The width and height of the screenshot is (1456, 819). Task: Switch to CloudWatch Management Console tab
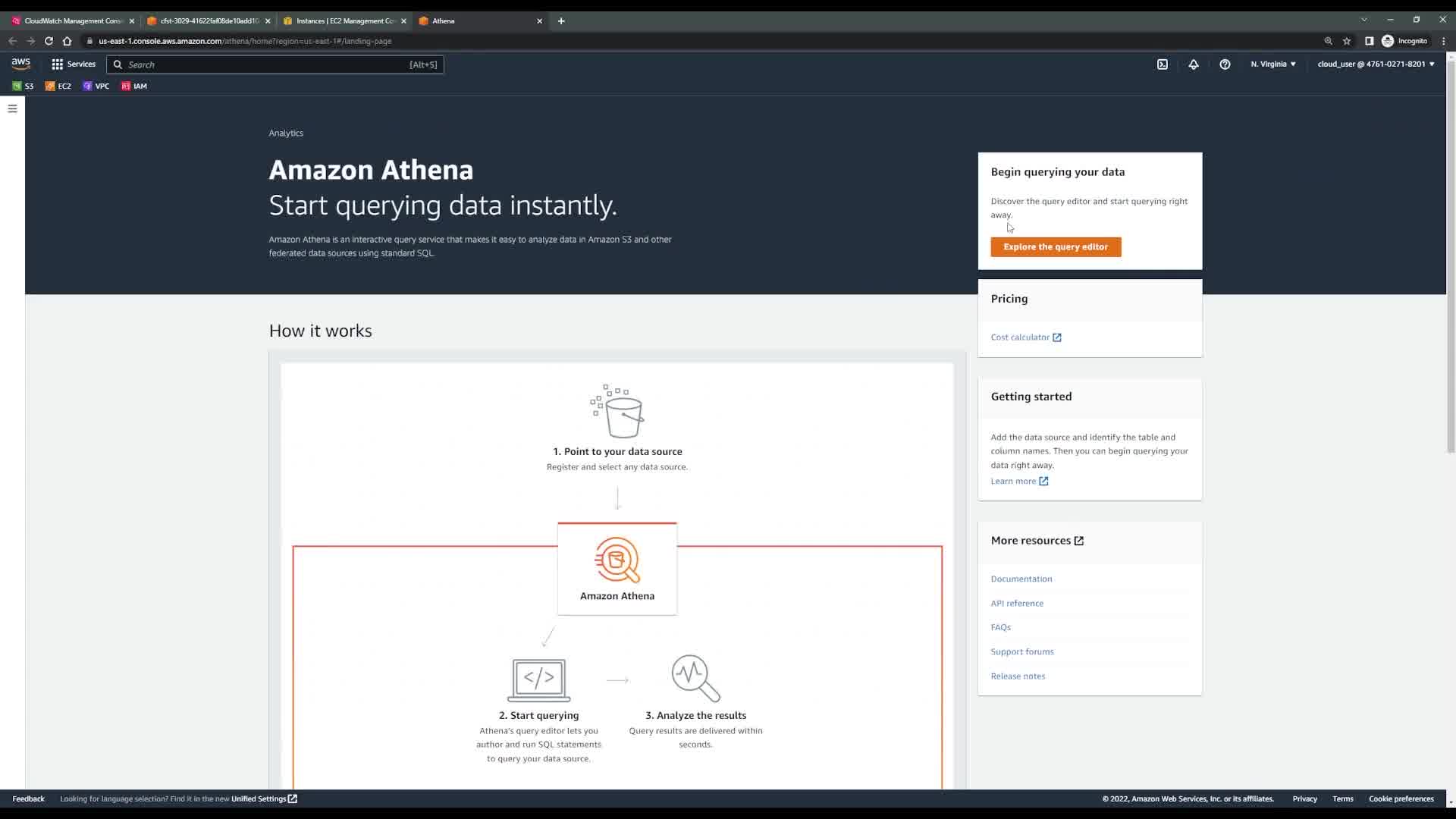[x=71, y=21]
